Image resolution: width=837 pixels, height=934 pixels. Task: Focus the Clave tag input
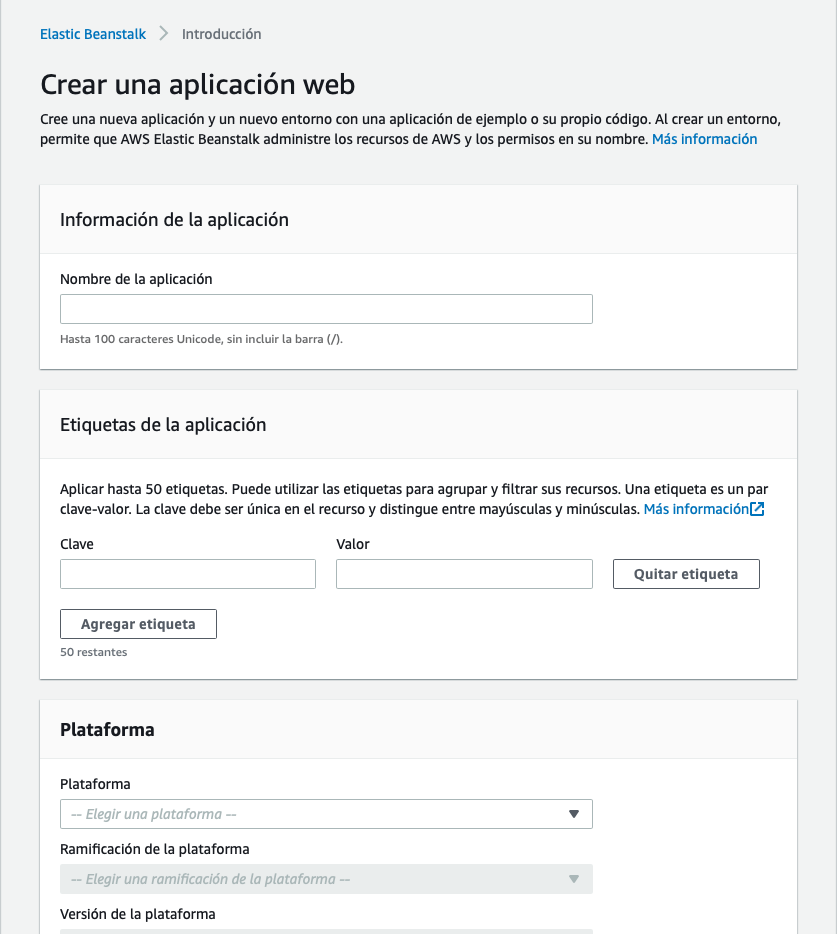point(188,574)
